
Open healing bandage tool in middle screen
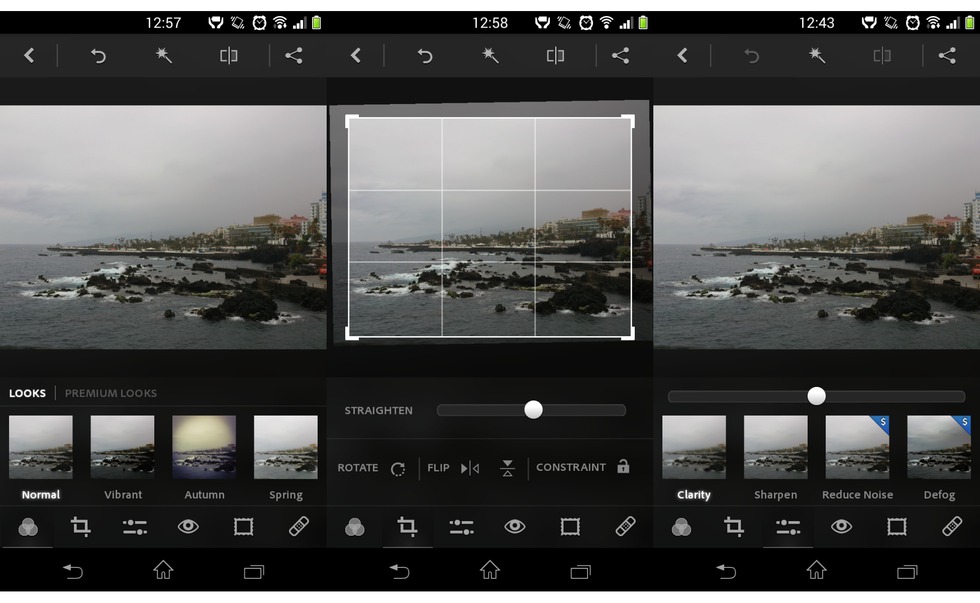626,527
